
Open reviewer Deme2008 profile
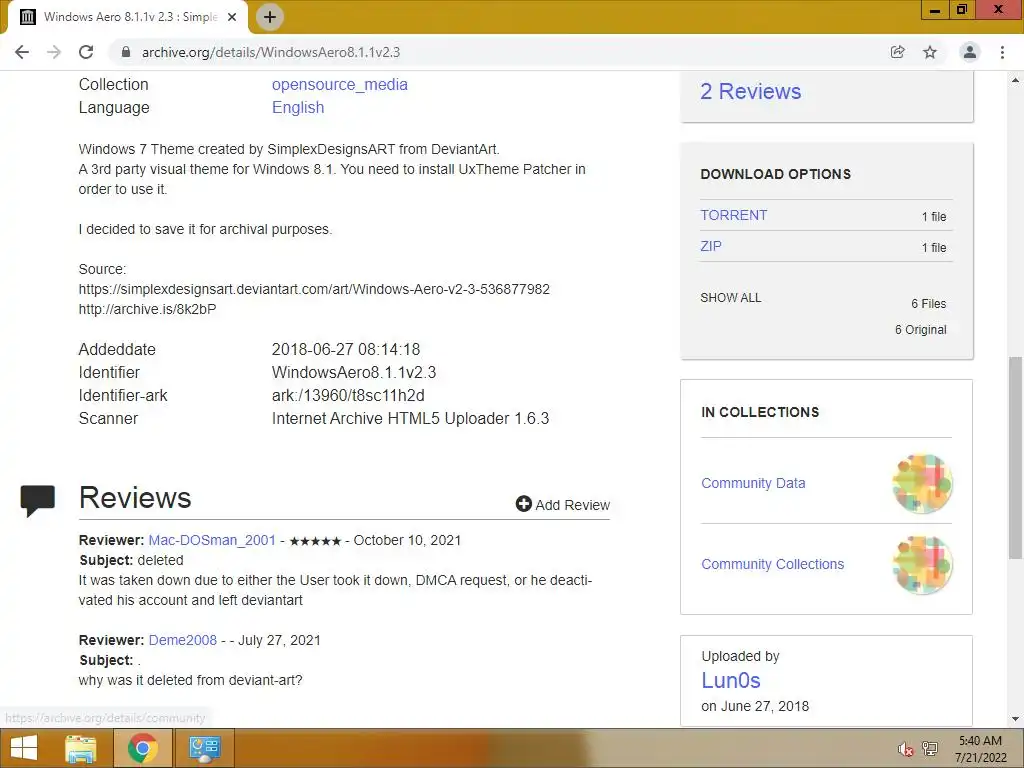183,640
